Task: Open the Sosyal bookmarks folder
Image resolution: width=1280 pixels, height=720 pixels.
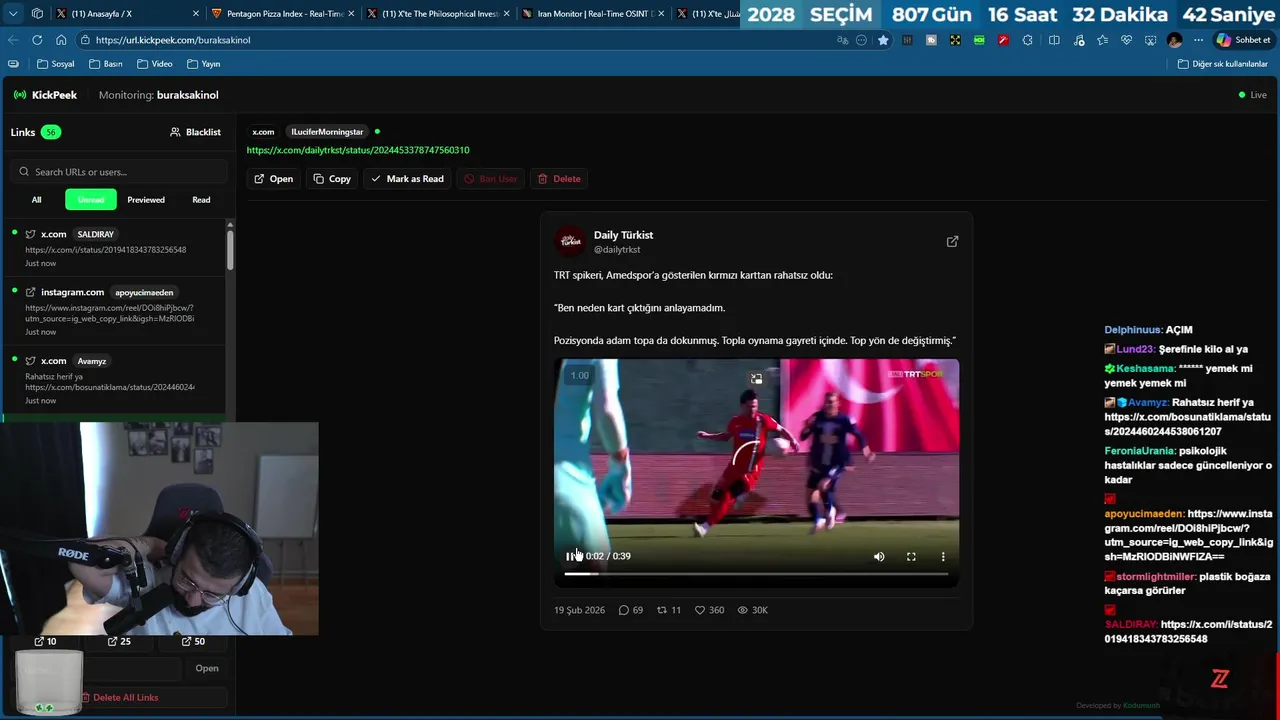Action: tap(55, 64)
